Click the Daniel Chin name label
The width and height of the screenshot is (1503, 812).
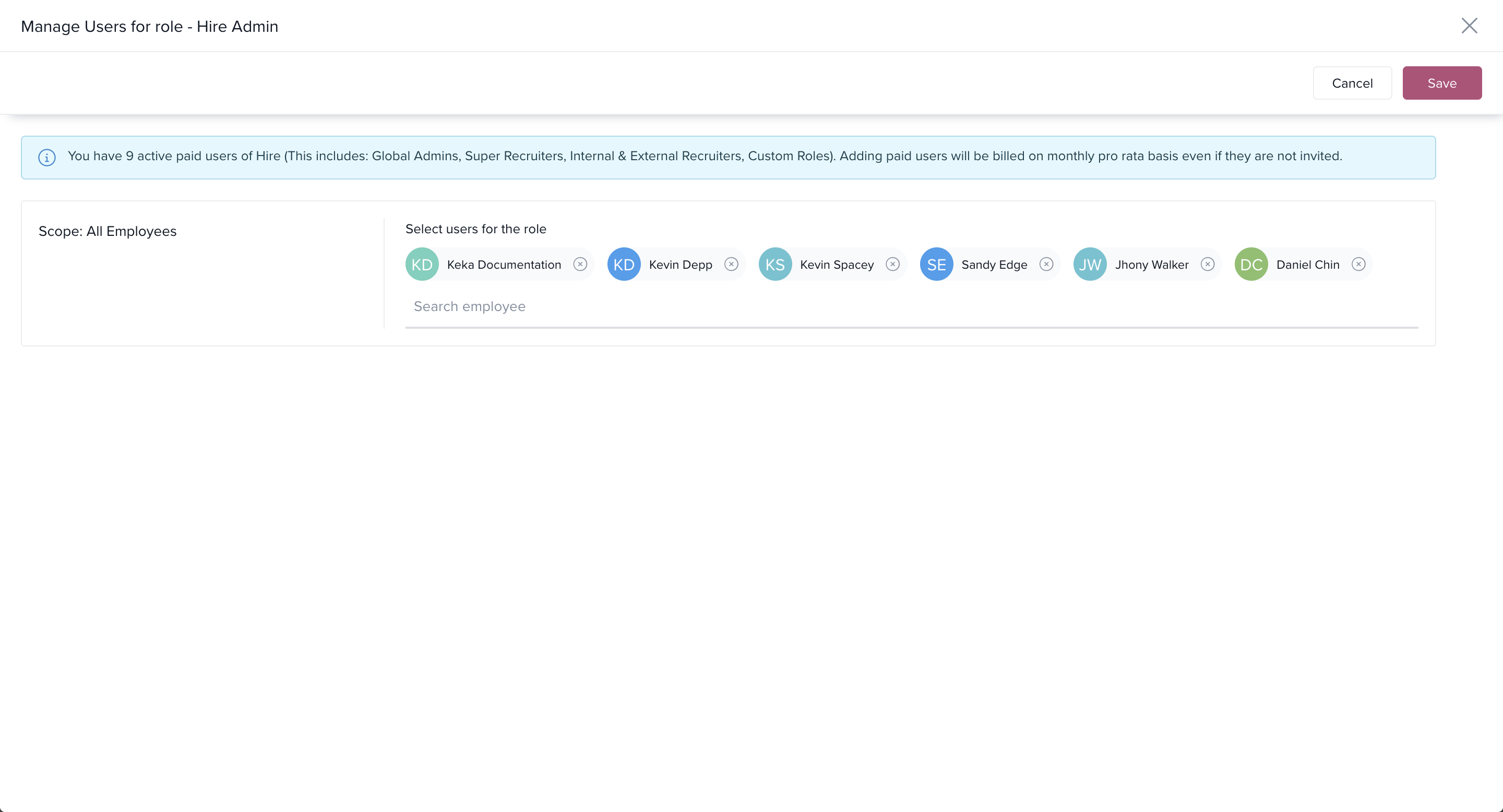coord(1307,264)
